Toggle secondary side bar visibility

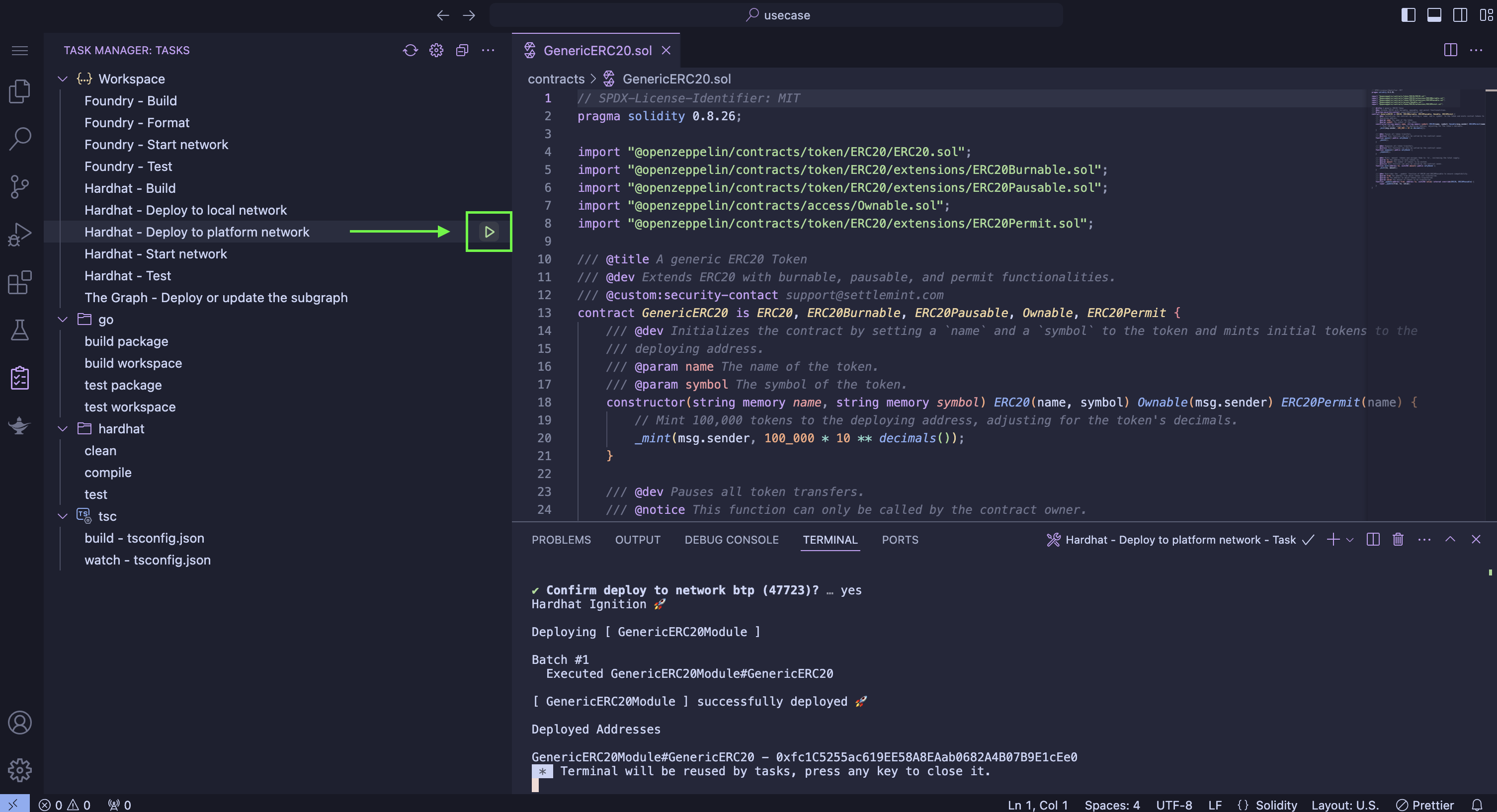click(x=1460, y=15)
